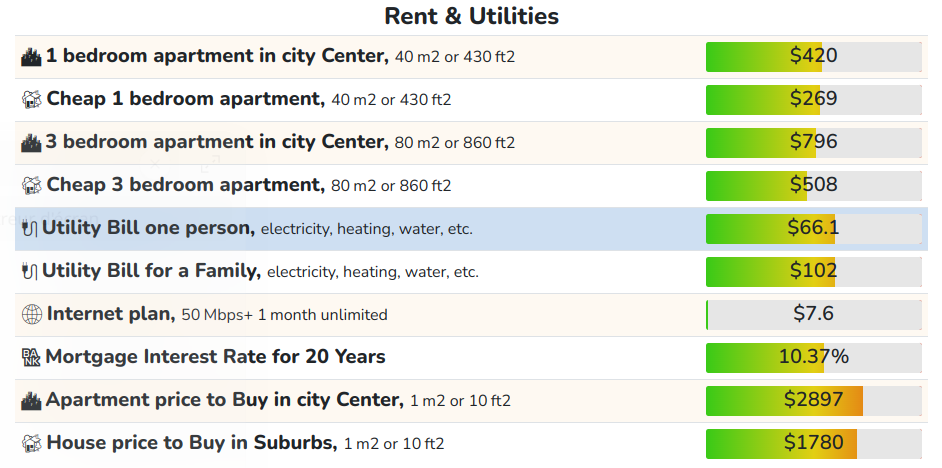Image resolution: width=942 pixels, height=468 pixels.
Task: Click the $7.6 internet plan bar
Action: click(x=813, y=314)
